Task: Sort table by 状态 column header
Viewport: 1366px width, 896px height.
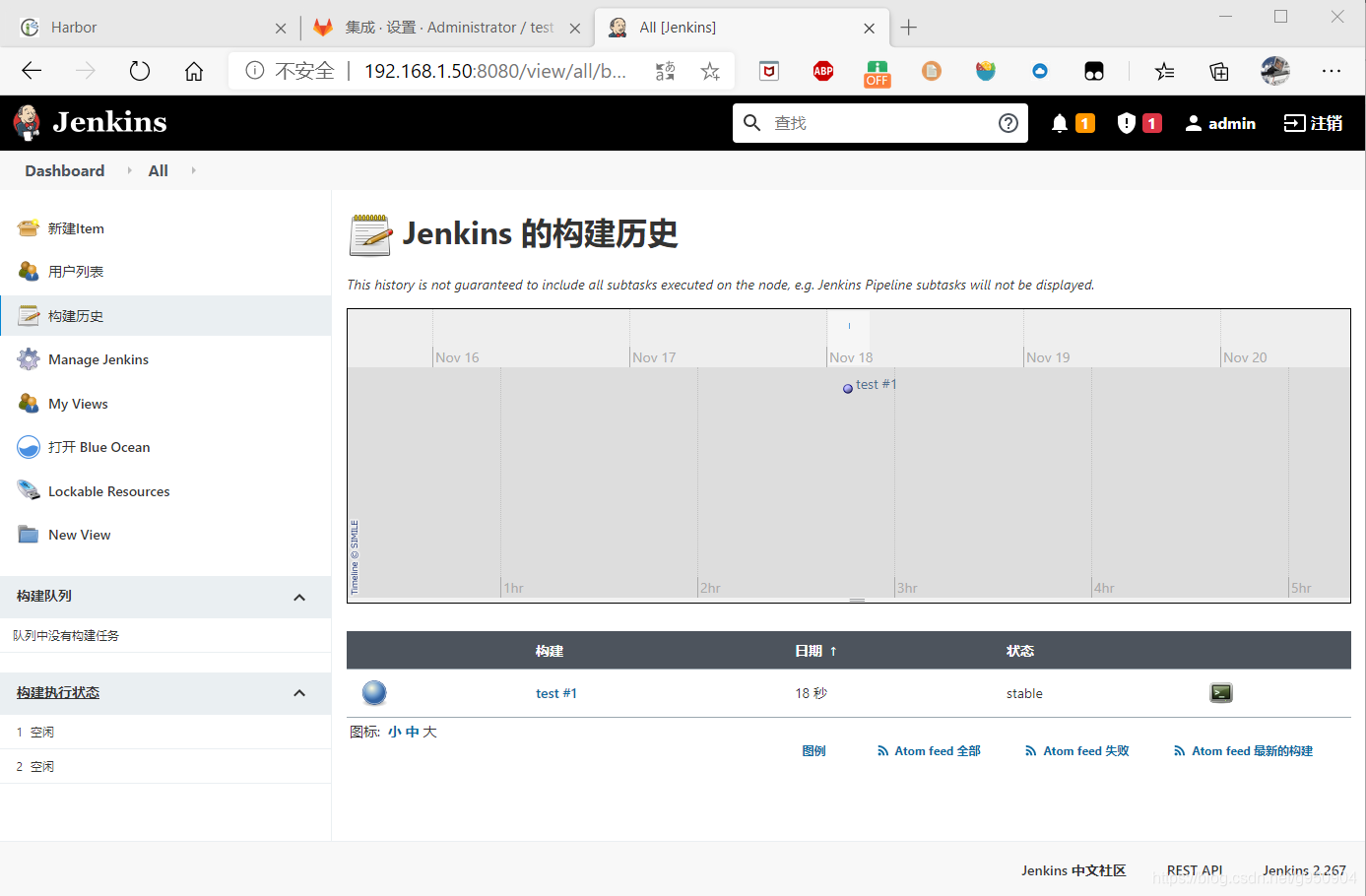Action: 1020,651
